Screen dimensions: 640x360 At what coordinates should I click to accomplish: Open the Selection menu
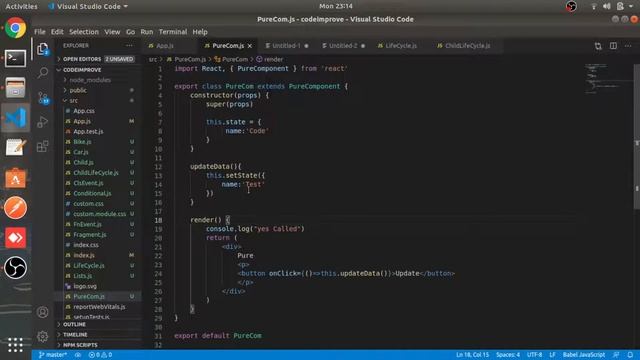(84, 32)
